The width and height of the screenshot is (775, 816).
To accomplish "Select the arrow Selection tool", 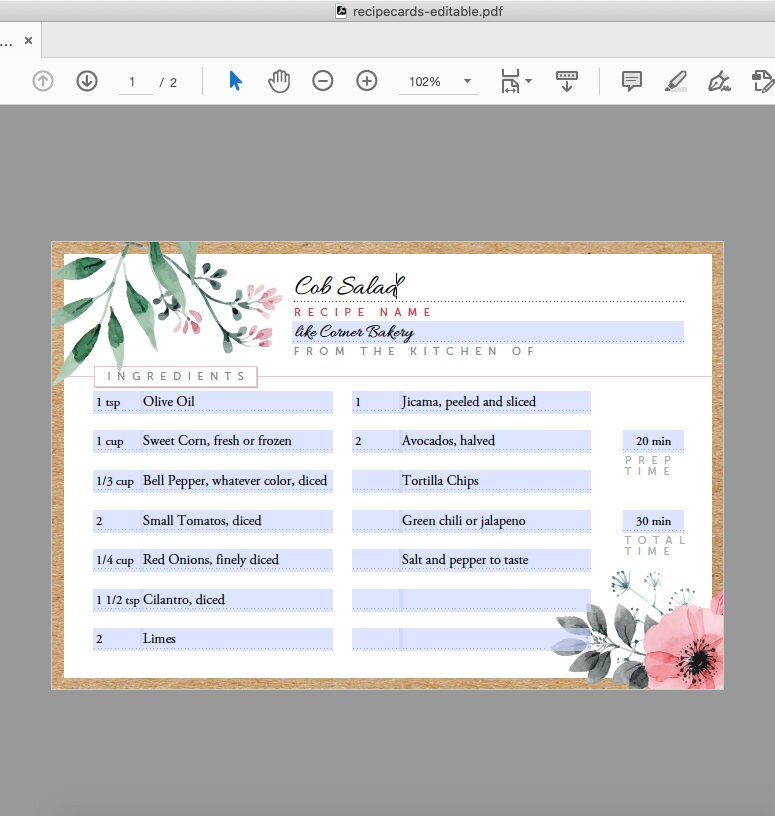I will click(x=235, y=81).
